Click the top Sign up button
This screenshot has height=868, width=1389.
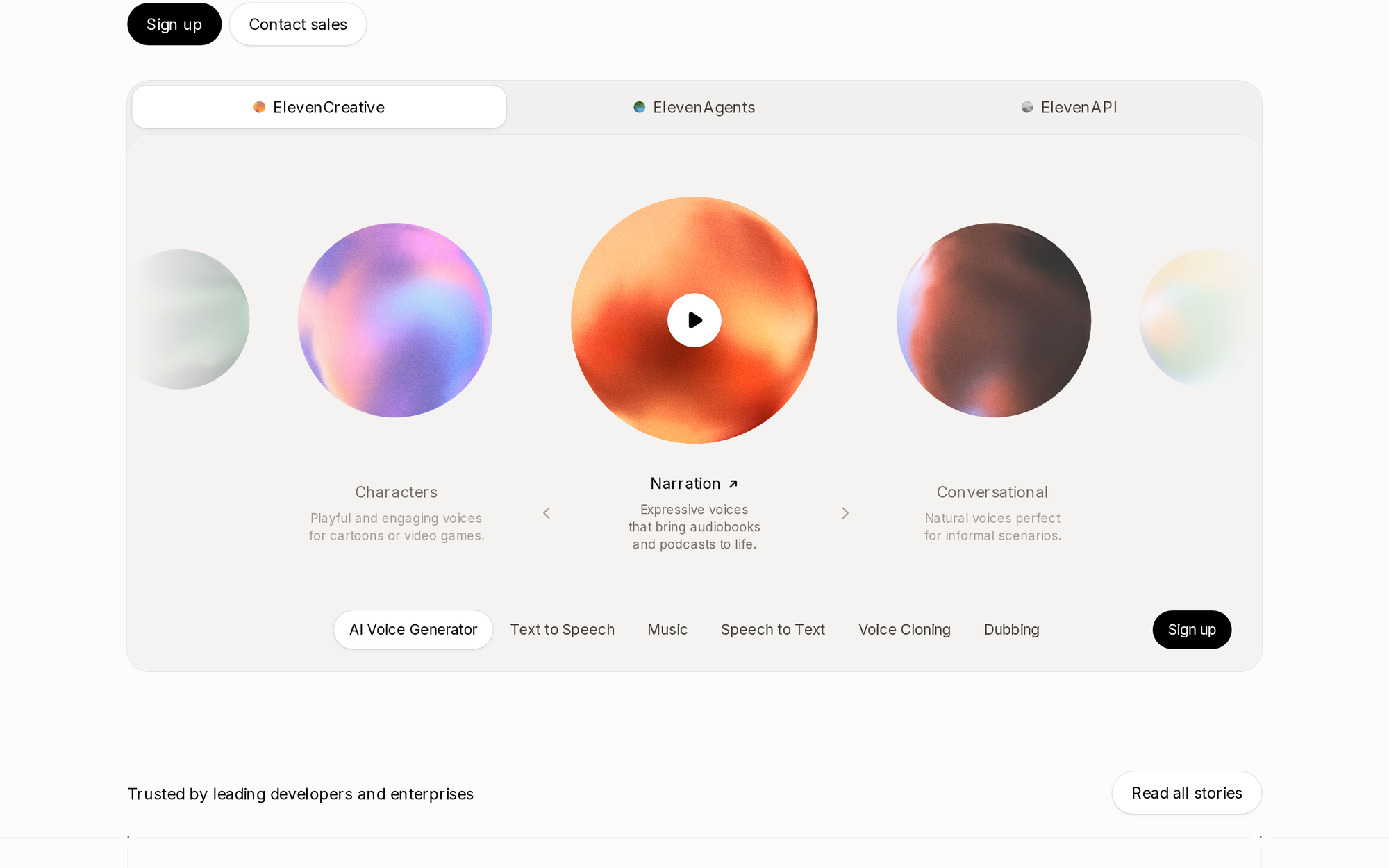(174, 24)
